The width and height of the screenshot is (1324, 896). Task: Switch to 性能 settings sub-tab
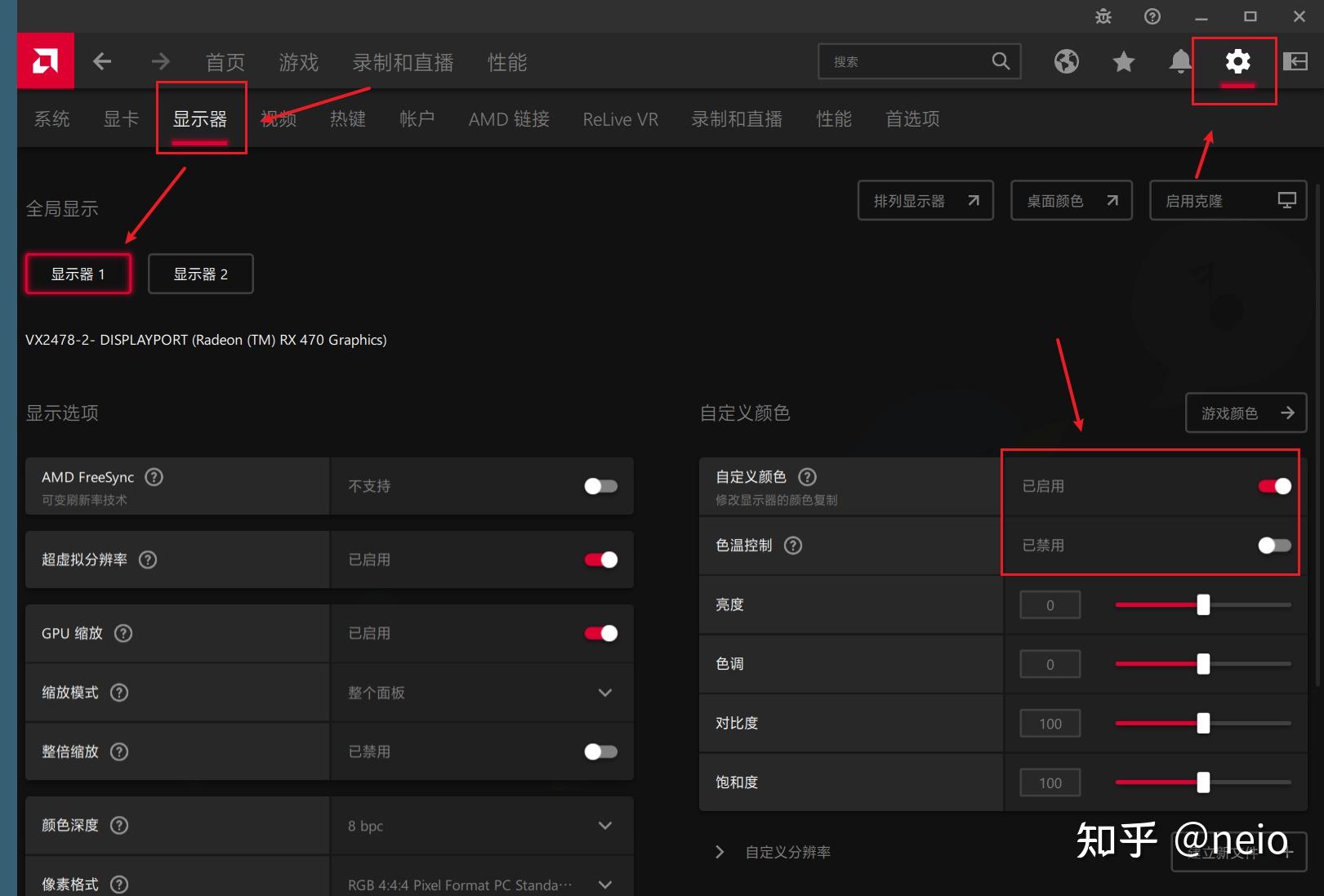point(834,119)
